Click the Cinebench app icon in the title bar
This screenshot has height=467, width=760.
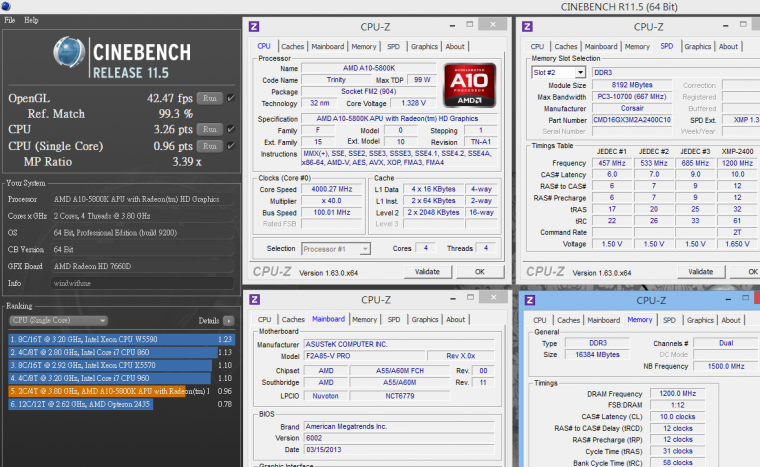(6, 6)
